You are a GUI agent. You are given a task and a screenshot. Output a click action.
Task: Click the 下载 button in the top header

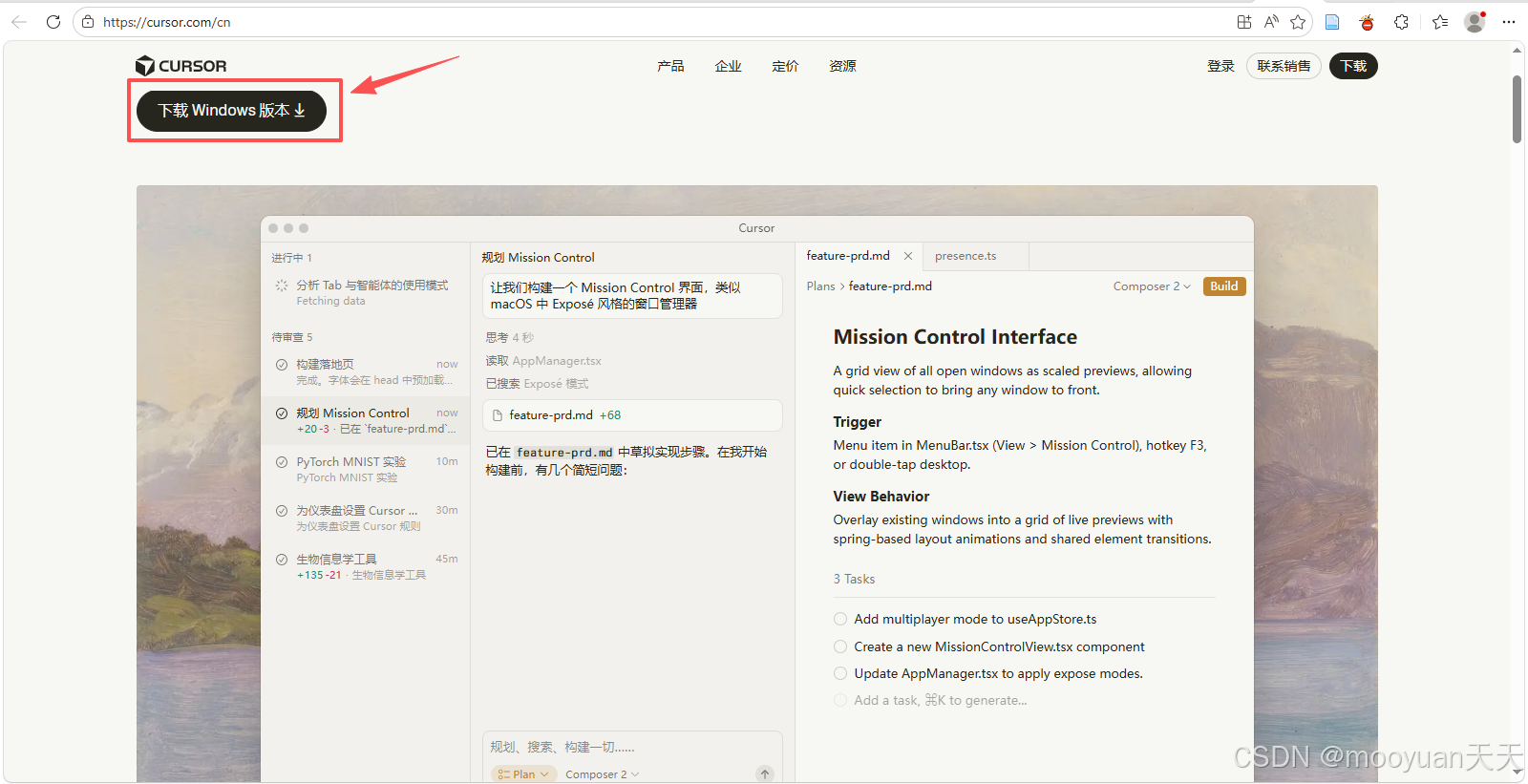click(x=1353, y=66)
